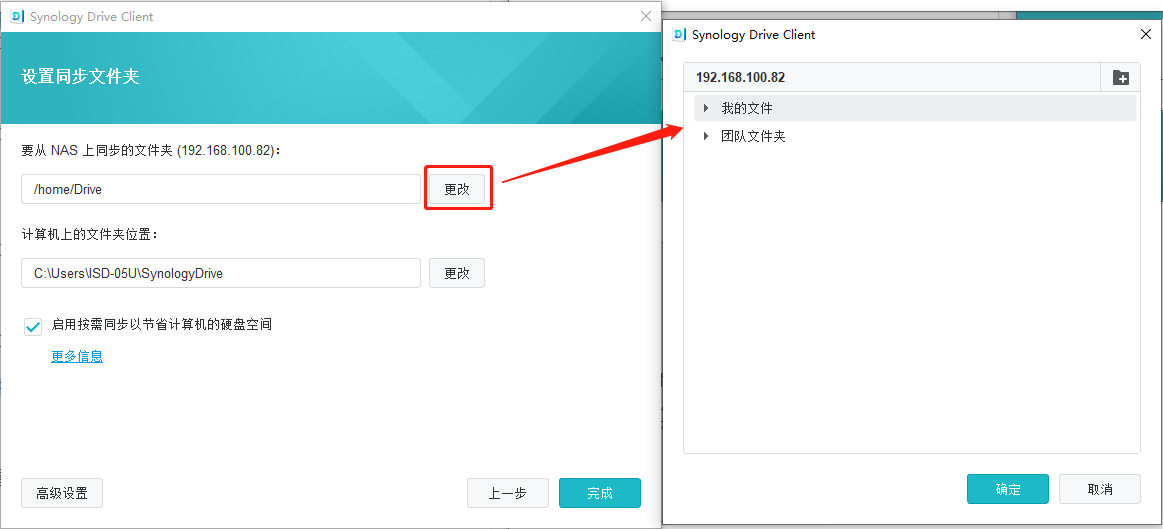Select 我的文件 folder row
Image resolution: width=1163 pixels, height=529 pixels.
[915, 108]
